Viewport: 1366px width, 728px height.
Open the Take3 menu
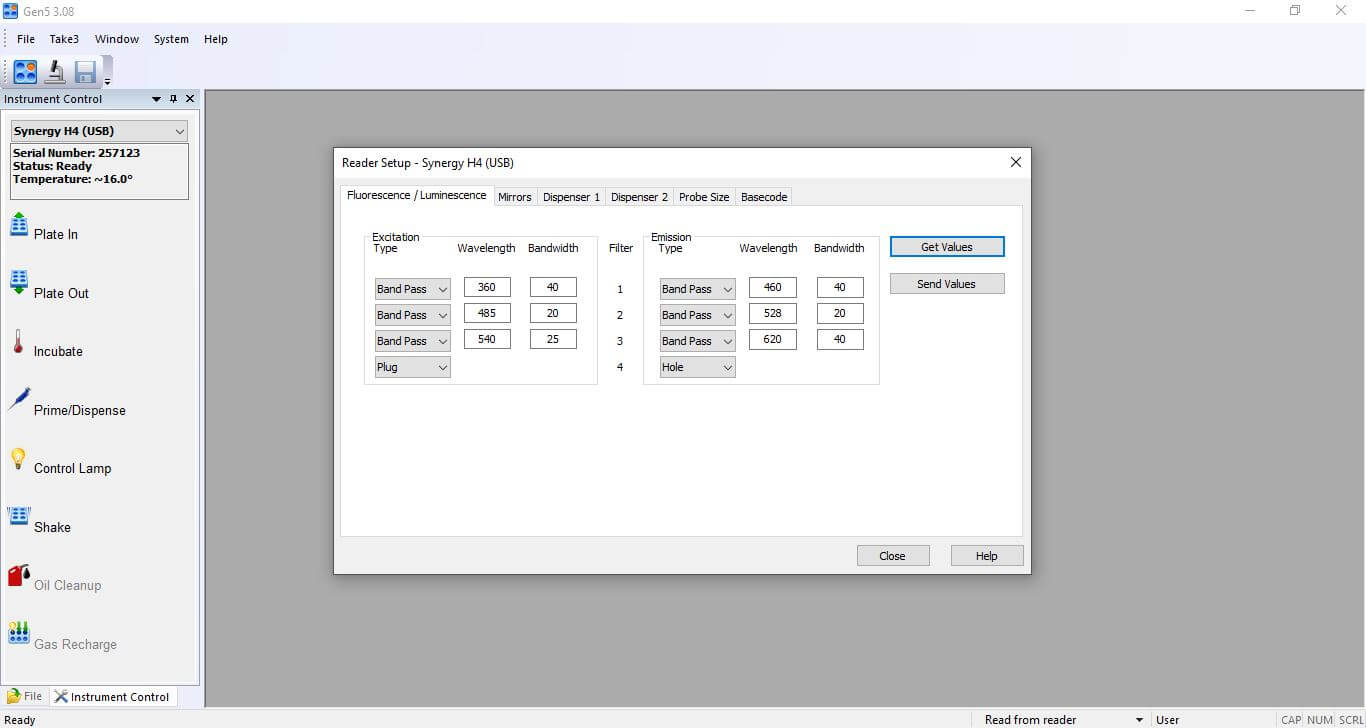(64, 39)
